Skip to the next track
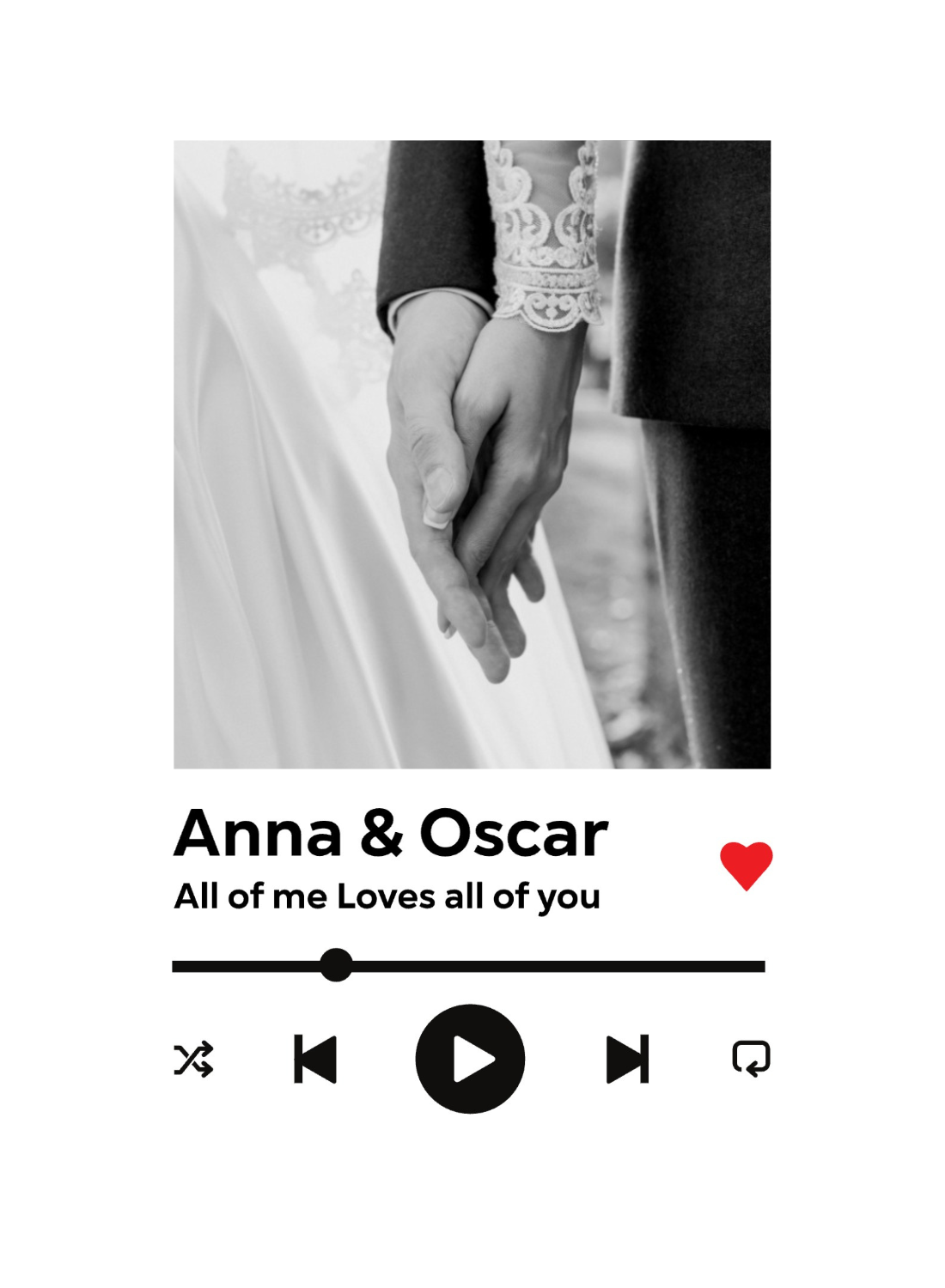Screen dimensions: 945x1288 click(x=627, y=1059)
